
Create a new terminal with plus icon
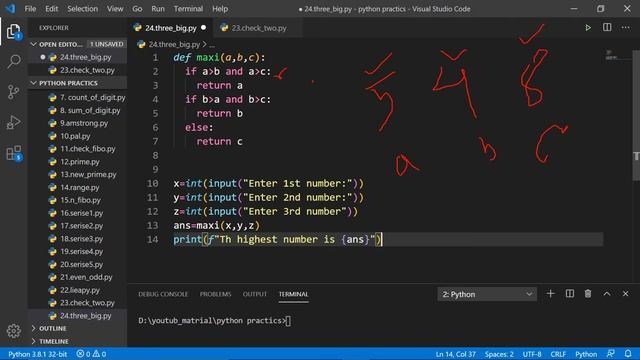coord(550,293)
